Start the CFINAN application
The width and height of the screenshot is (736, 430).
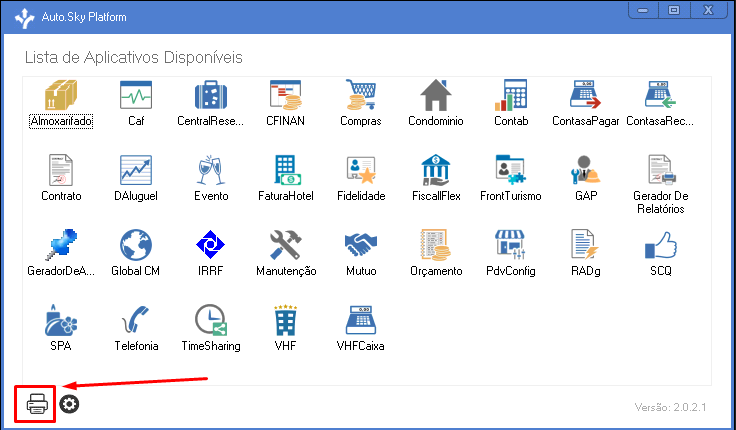(285, 95)
